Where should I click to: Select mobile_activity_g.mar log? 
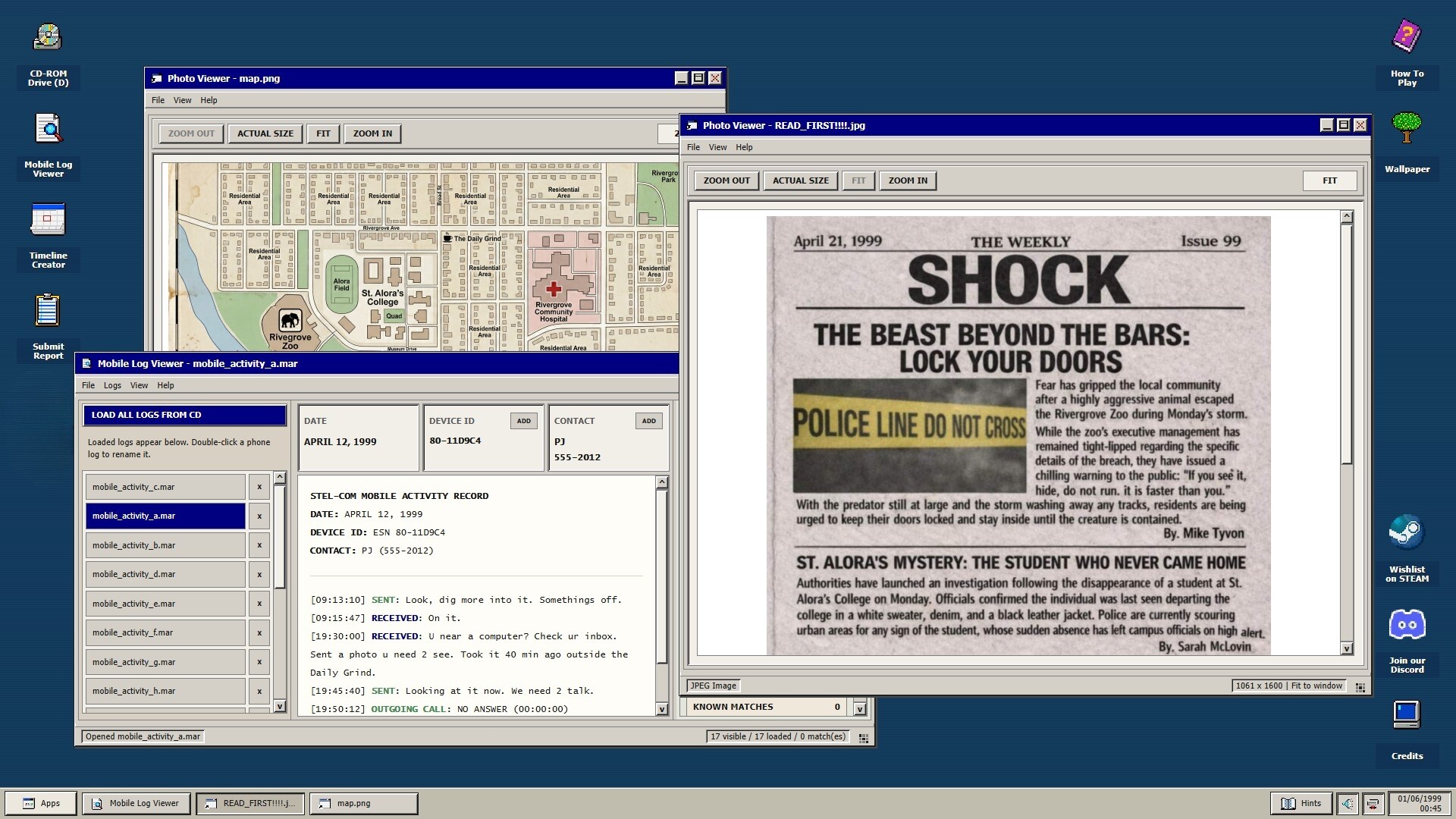(165, 662)
